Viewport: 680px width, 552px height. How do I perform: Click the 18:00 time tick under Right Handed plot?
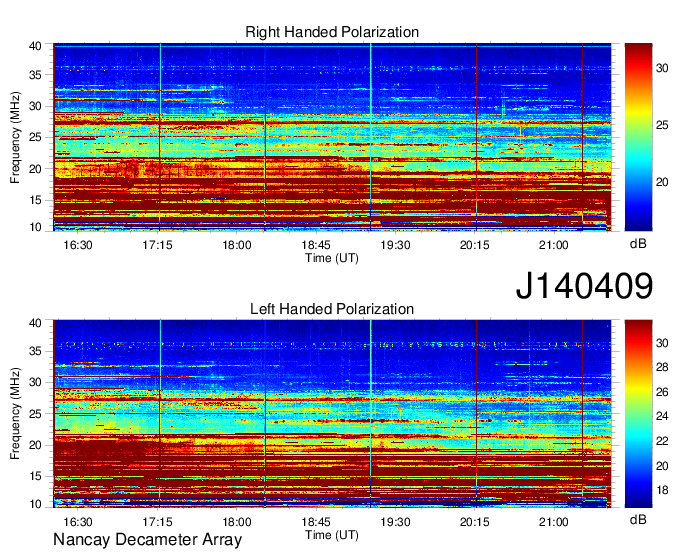(x=237, y=245)
